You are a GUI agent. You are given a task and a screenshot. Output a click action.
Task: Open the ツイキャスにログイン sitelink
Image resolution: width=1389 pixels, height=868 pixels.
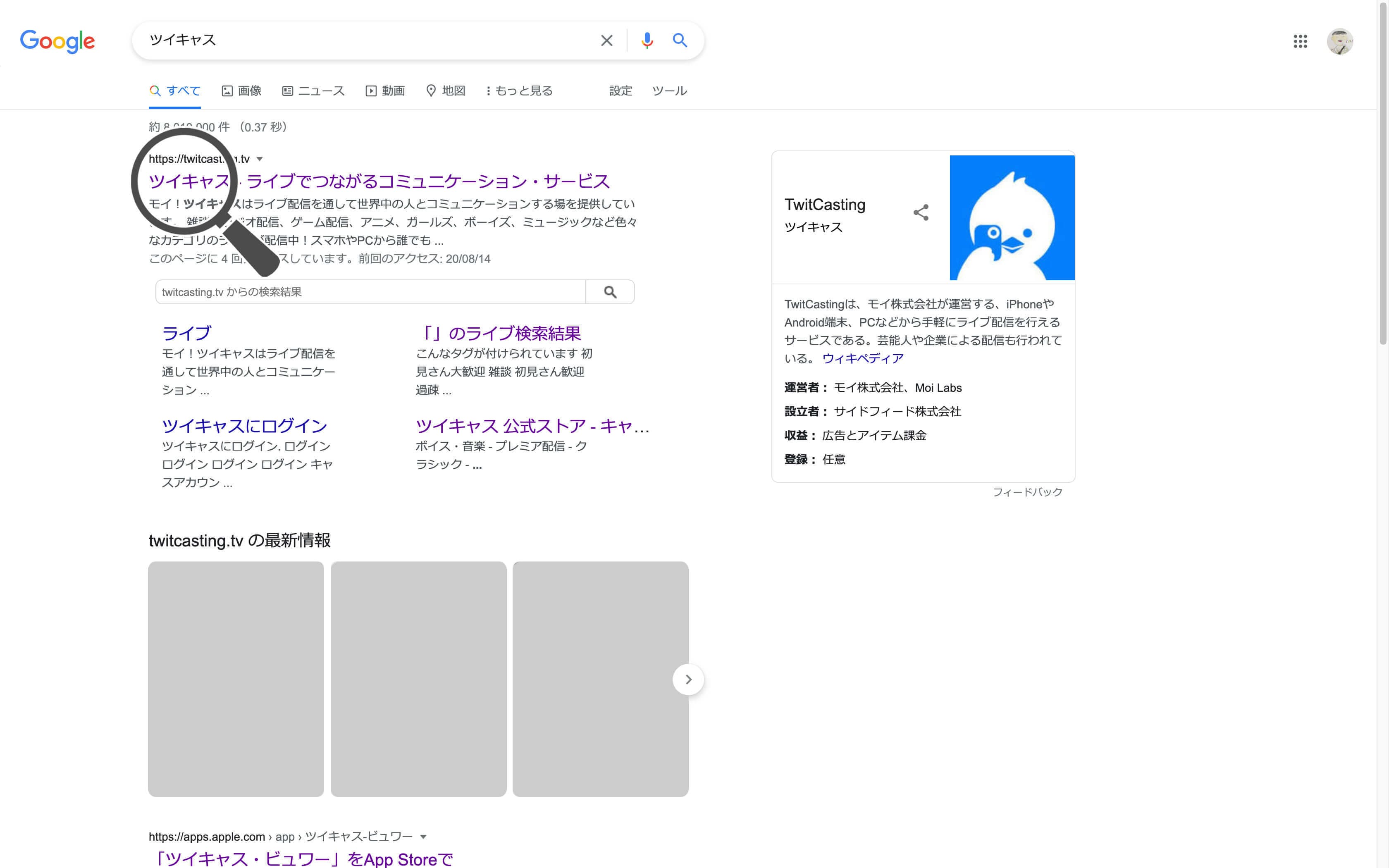coord(244,426)
